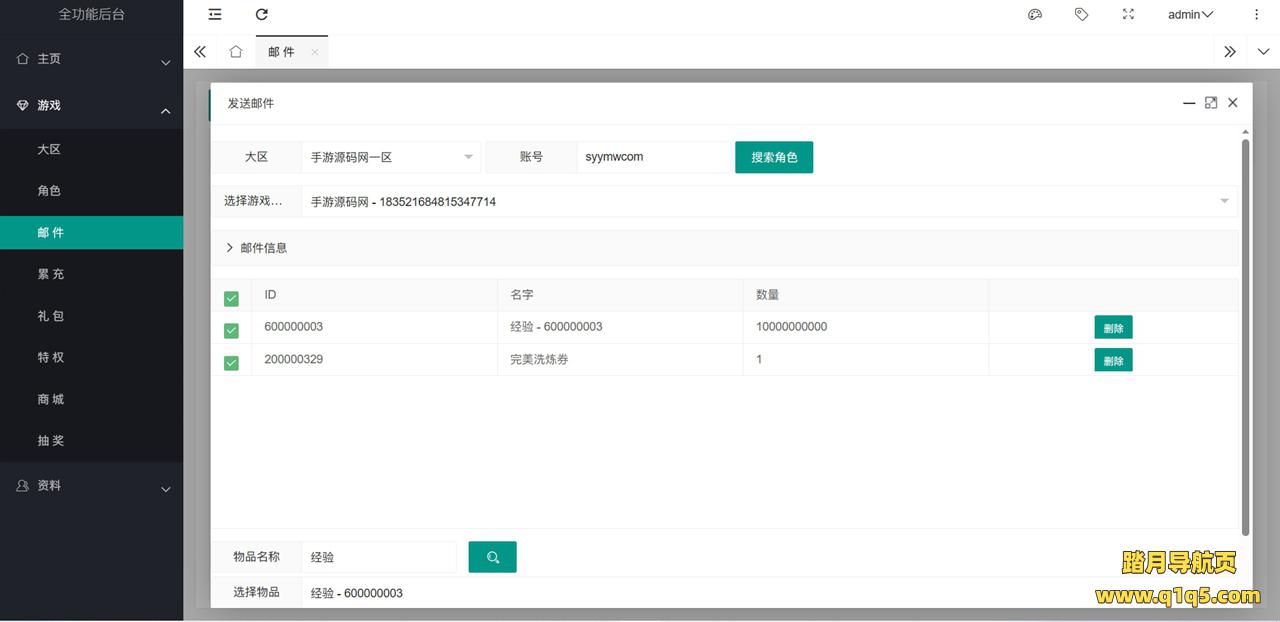Expand the 邮件信息 section

point(257,248)
